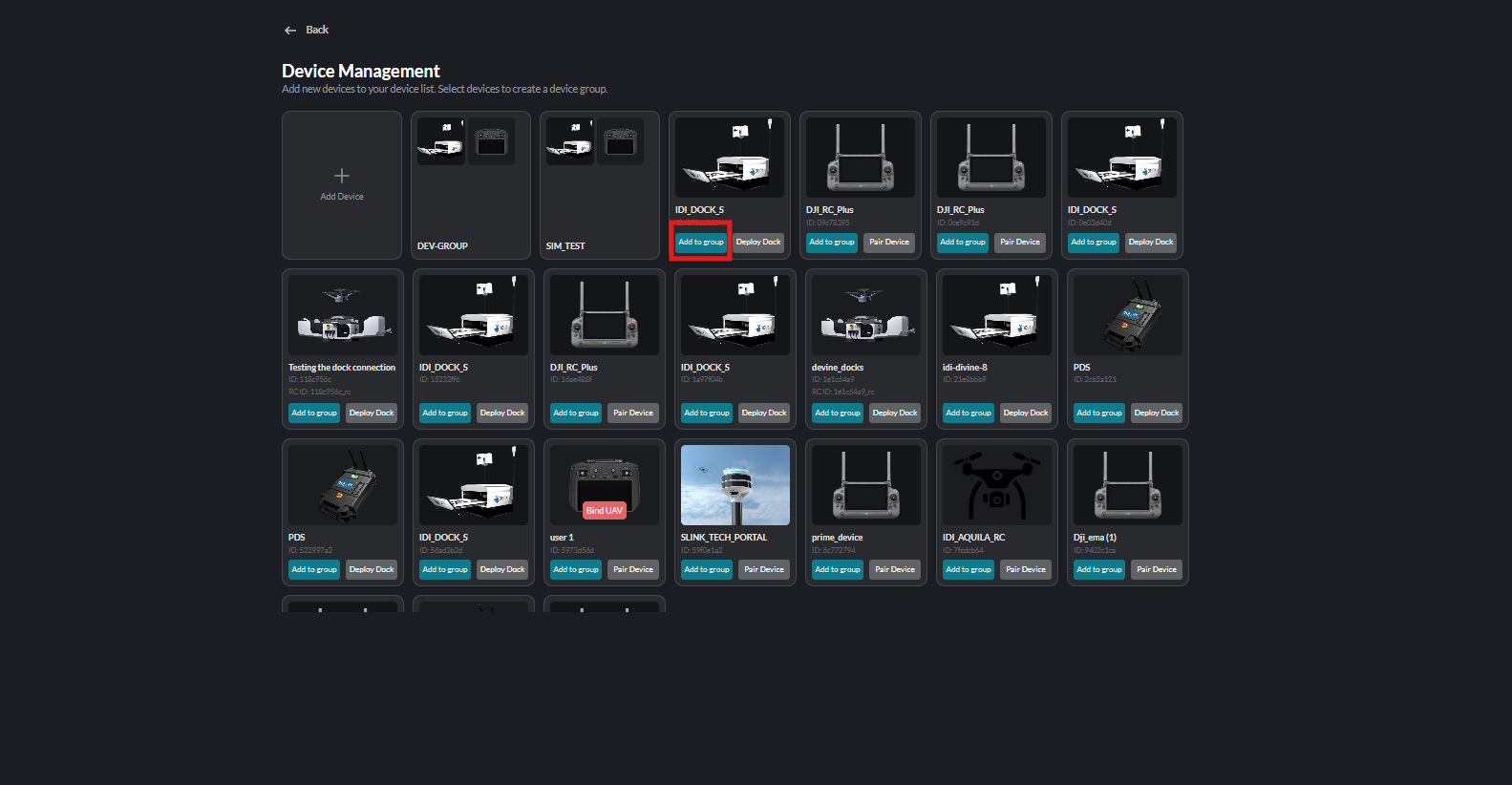Image resolution: width=1512 pixels, height=785 pixels.
Task: Click the 'Add Device' label
Action: (x=342, y=197)
